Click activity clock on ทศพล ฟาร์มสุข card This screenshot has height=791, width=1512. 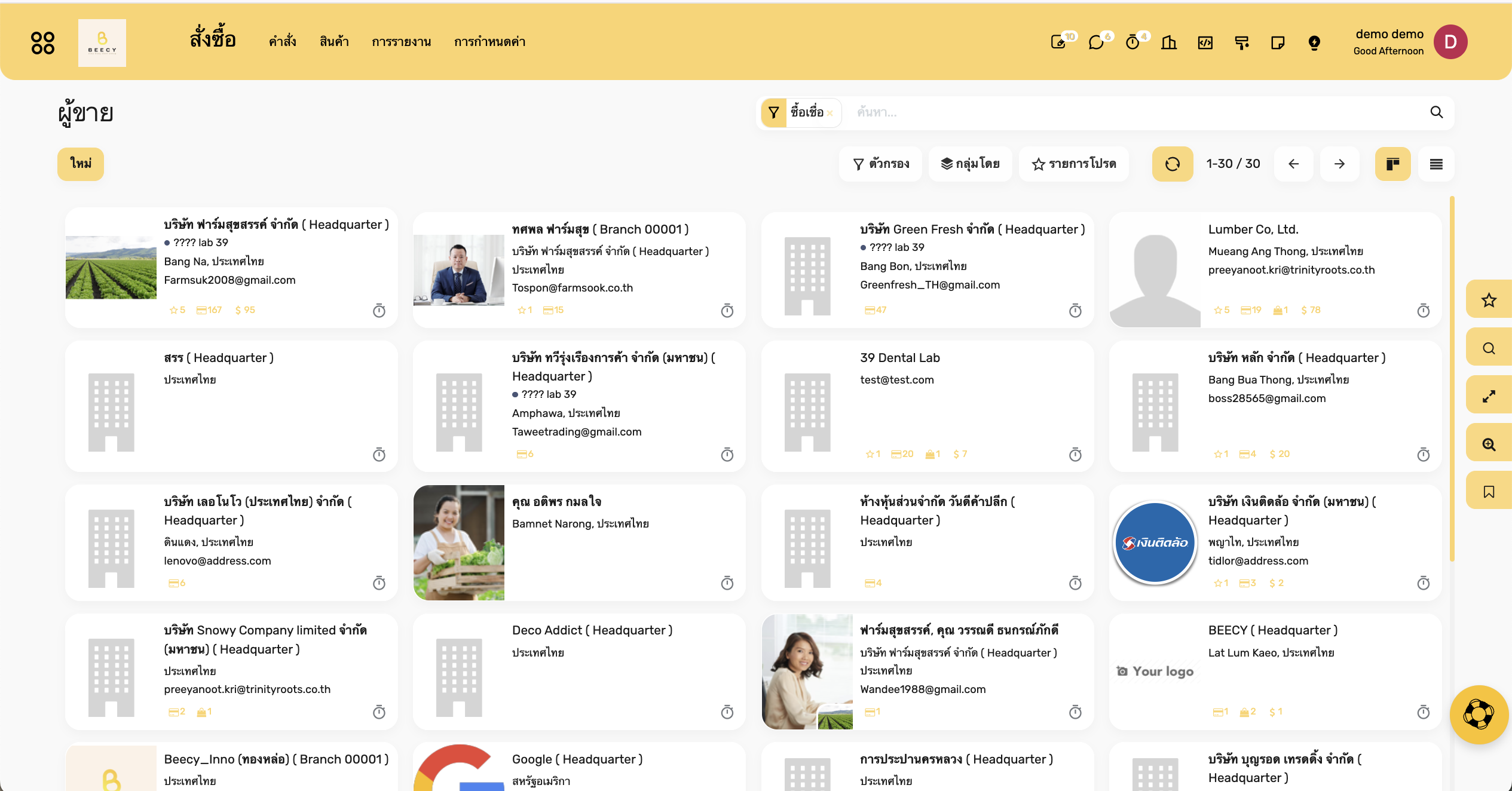727,311
